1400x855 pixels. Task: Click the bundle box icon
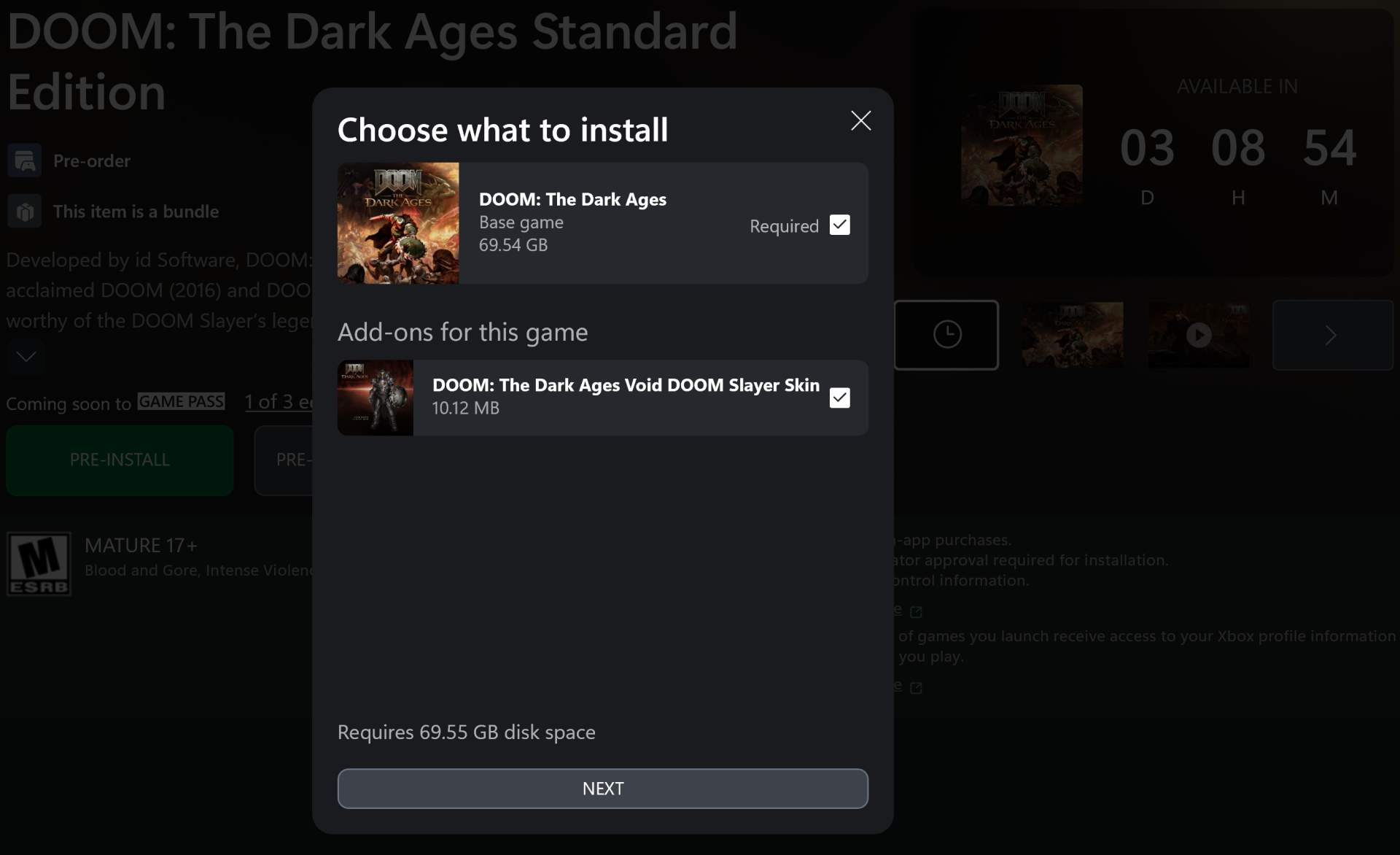click(x=25, y=212)
